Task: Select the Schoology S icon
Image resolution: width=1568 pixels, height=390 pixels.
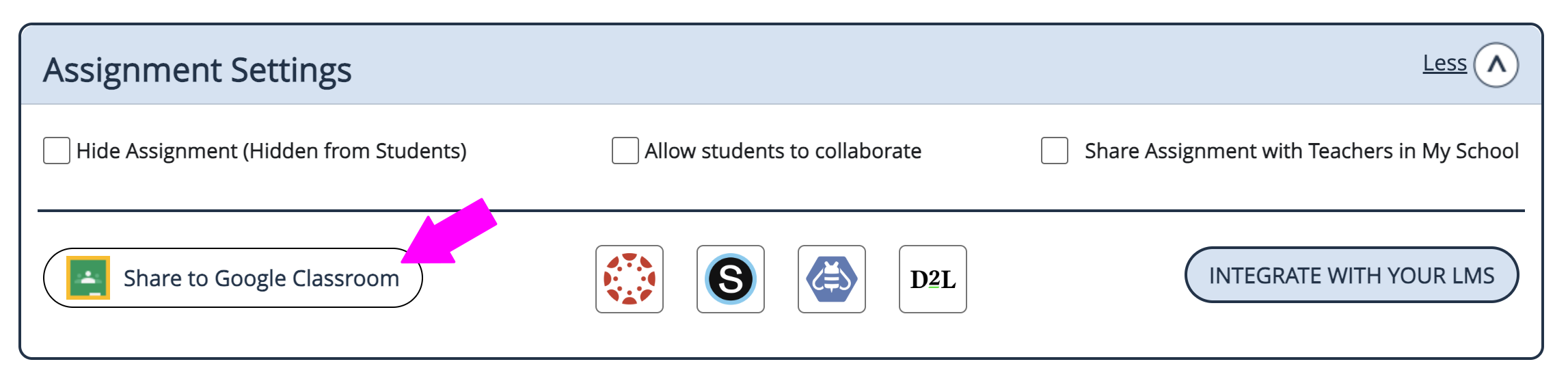Action: [730, 279]
